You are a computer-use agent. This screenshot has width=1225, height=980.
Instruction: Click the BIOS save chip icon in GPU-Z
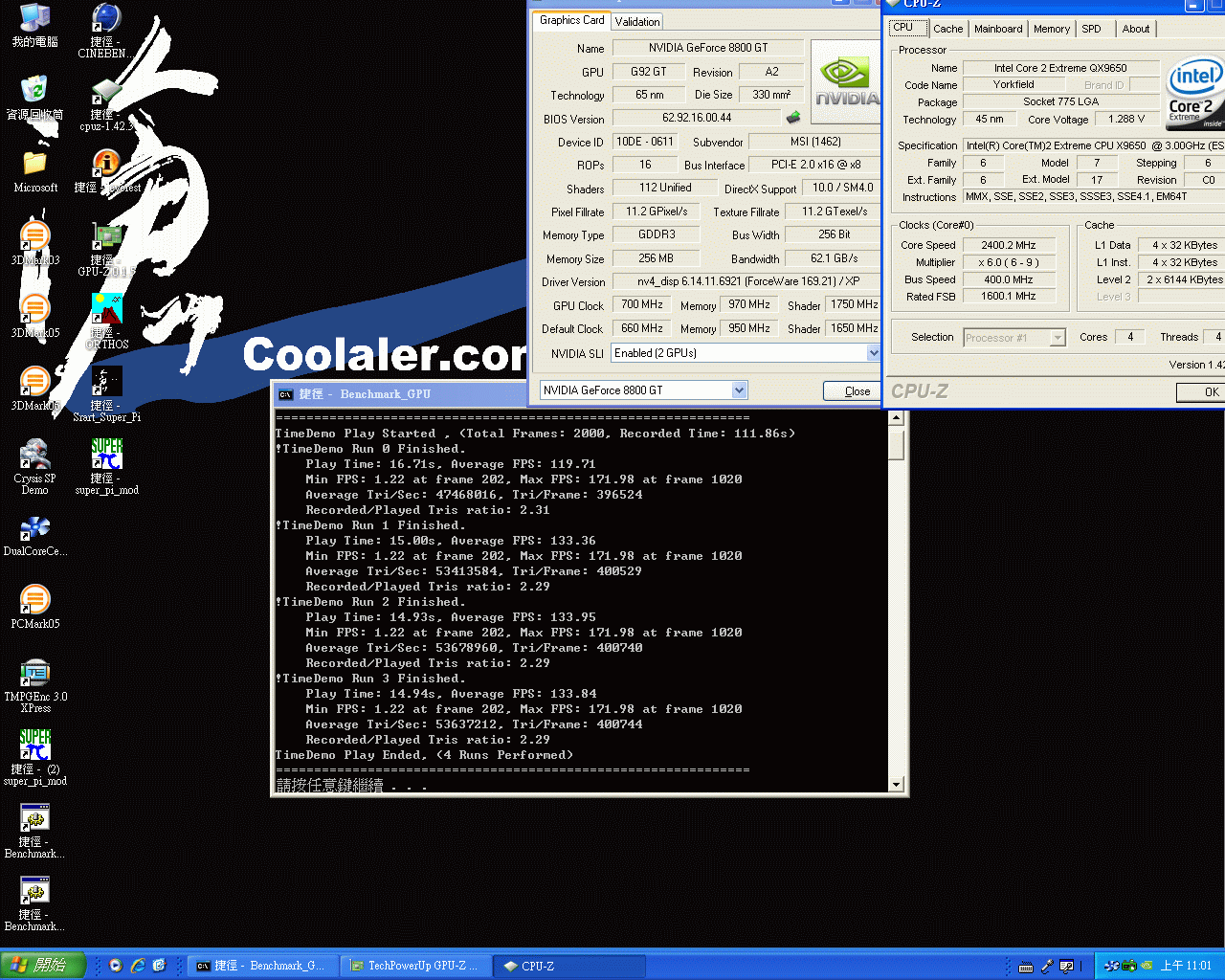(793, 118)
